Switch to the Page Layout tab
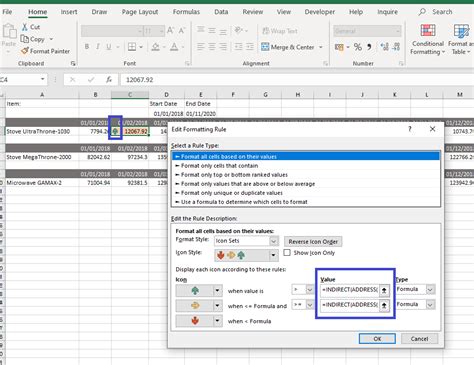The height and width of the screenshot is (365, 474). 140,12
